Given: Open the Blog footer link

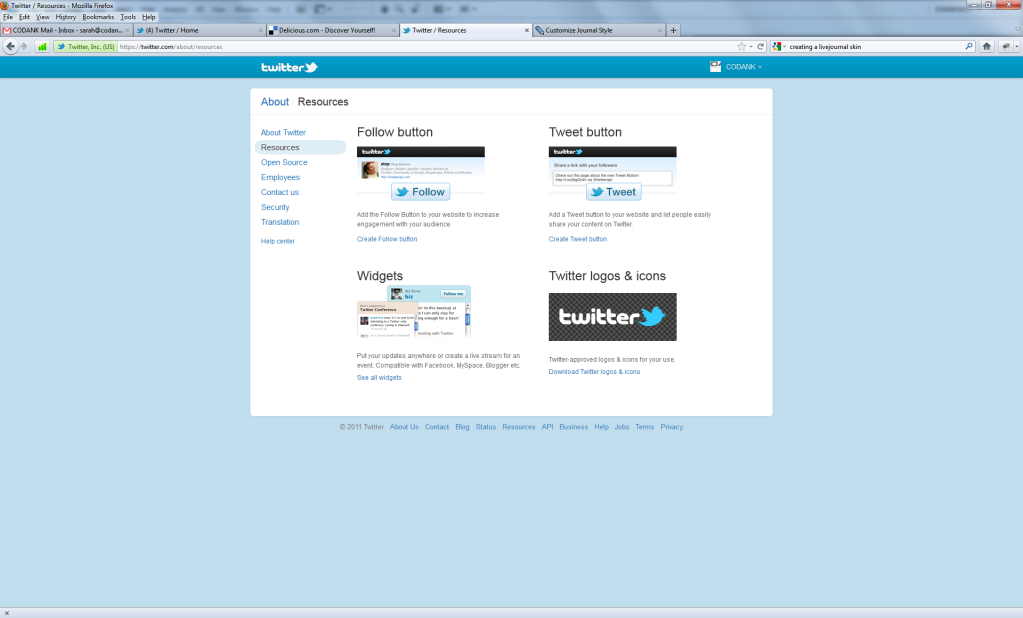Looking at the screenshot, I should pyautogui.click(x=463, y=427).
